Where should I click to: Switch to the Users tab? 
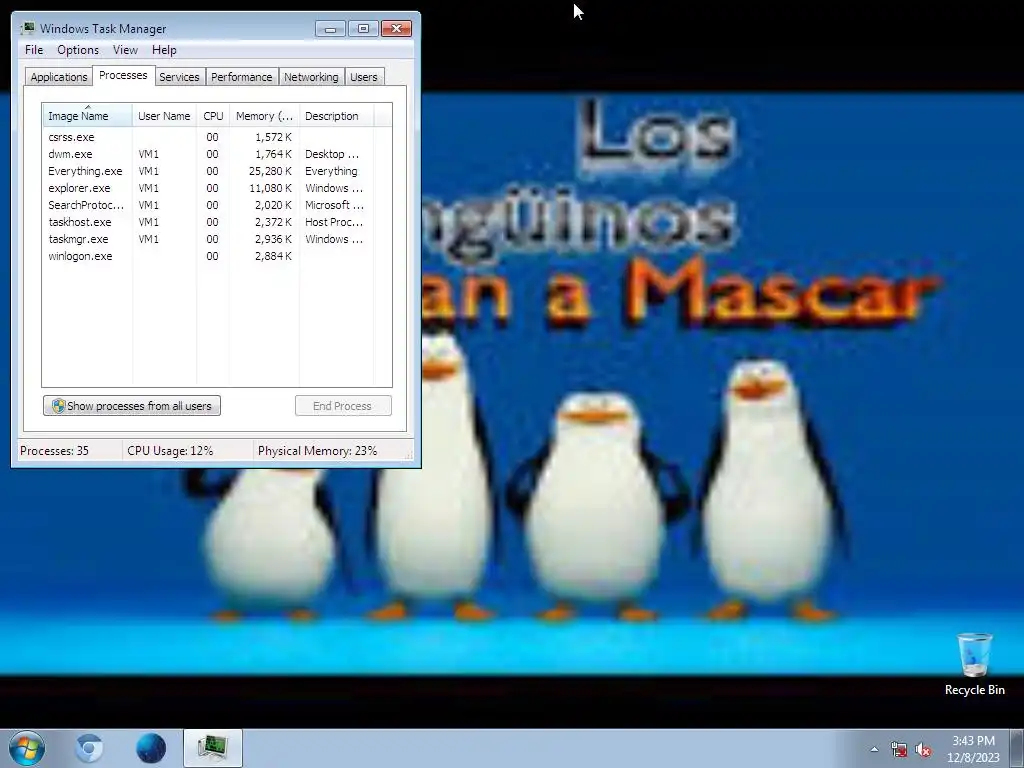[364, 77]
